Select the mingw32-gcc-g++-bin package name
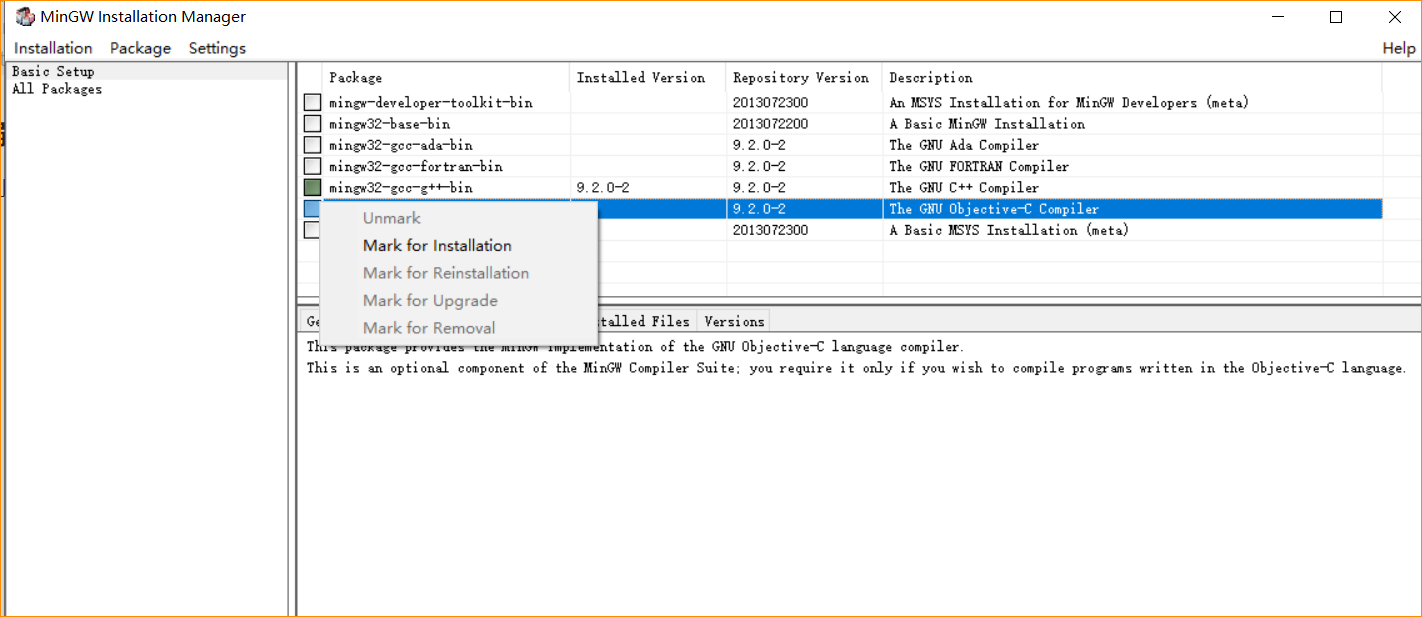 [x=401, y=188]
